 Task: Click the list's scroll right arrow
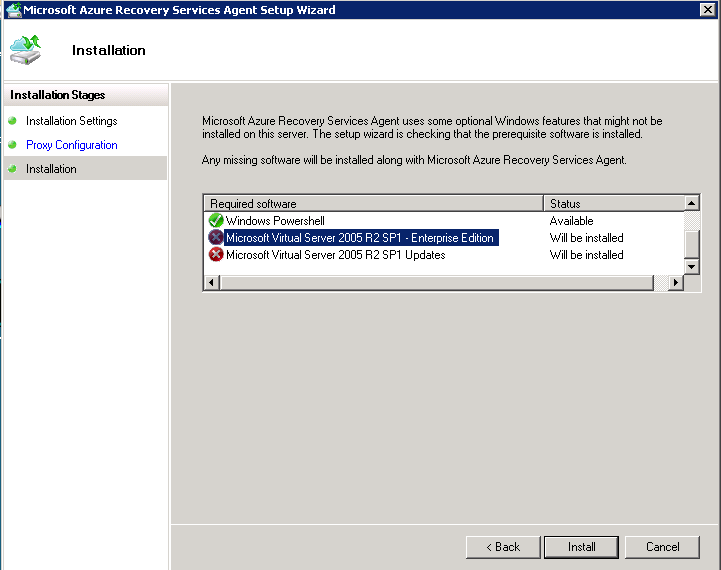pos(675,282)
